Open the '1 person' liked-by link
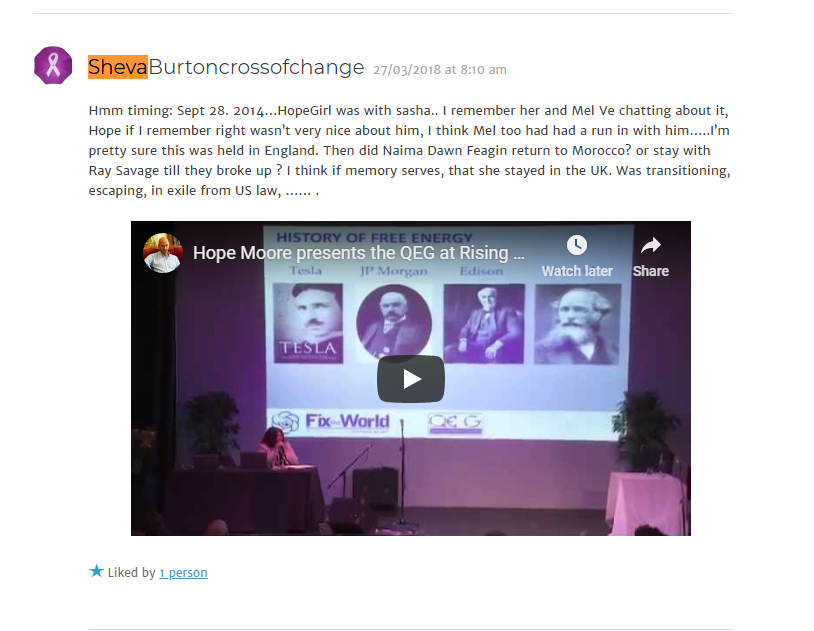Screen dimensions: 814x631 183,573
